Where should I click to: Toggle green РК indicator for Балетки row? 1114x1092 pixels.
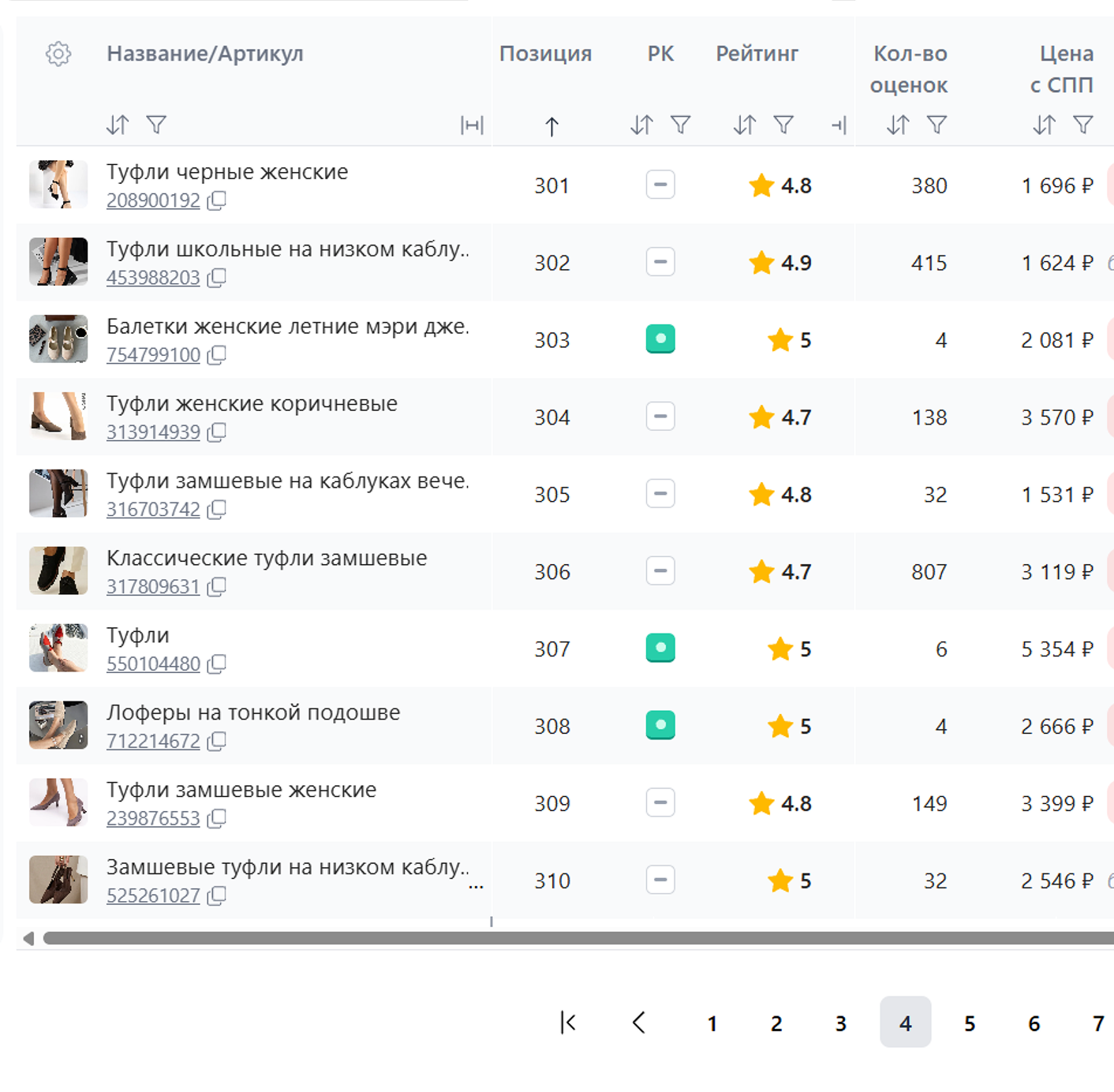click(660, 339)
